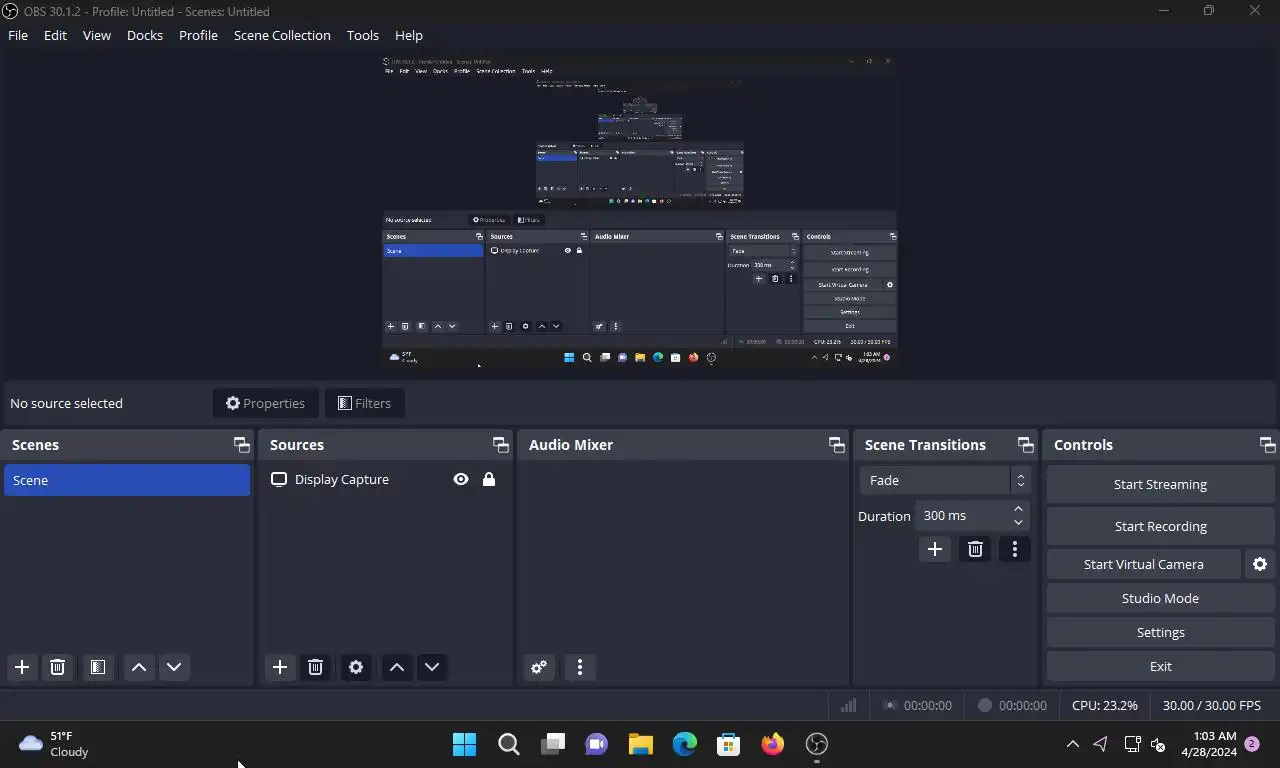Open transition properties three-dot menu
Viewport: 1280px width, 768px height.
pos(1015,549)
